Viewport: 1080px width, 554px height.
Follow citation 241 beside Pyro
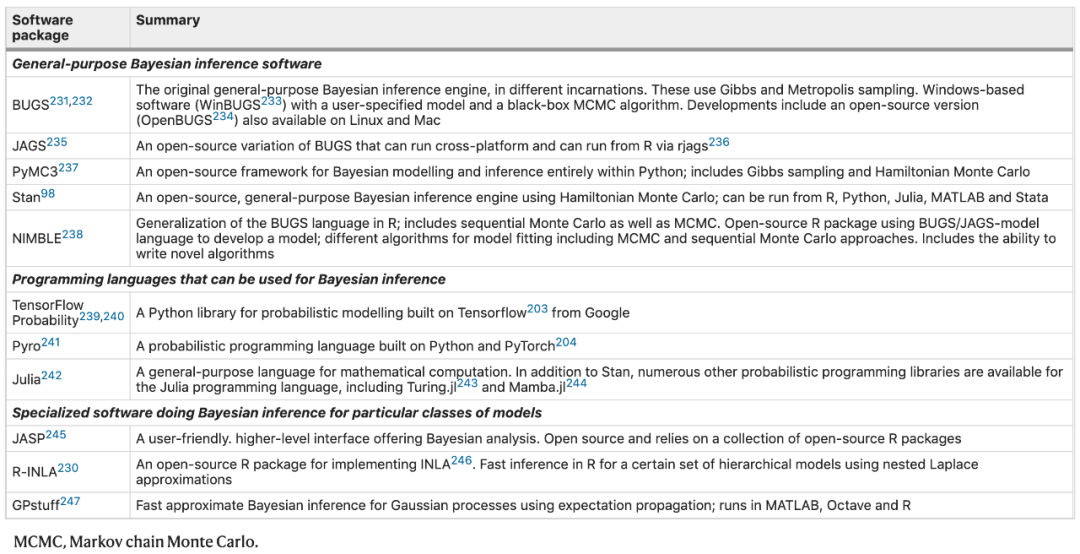click(x=51, y=343)
